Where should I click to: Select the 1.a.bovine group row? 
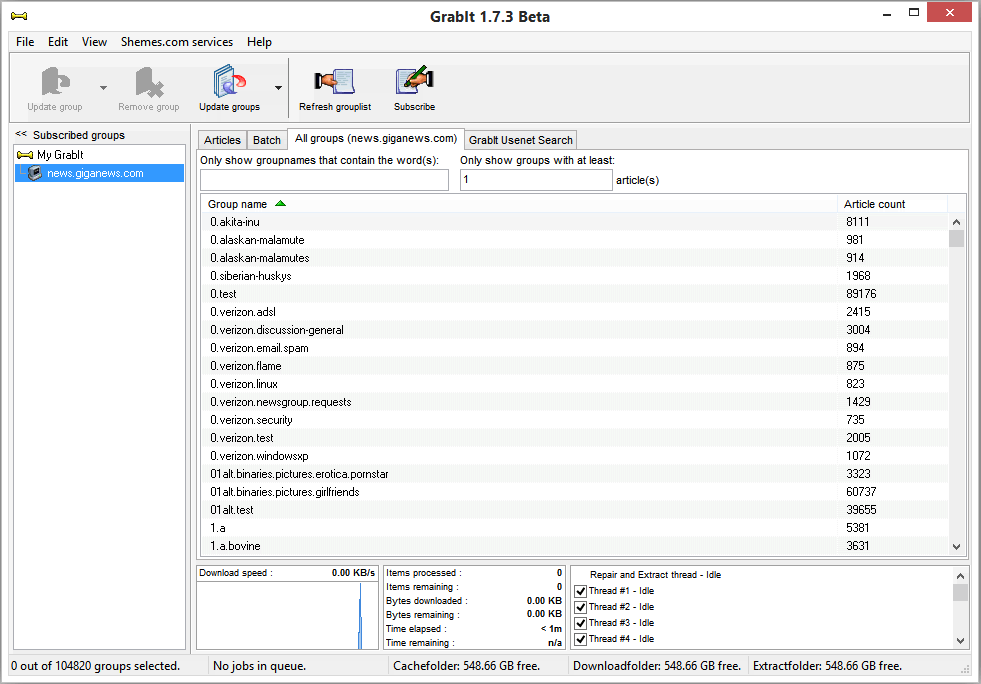(x=576, y=546)
